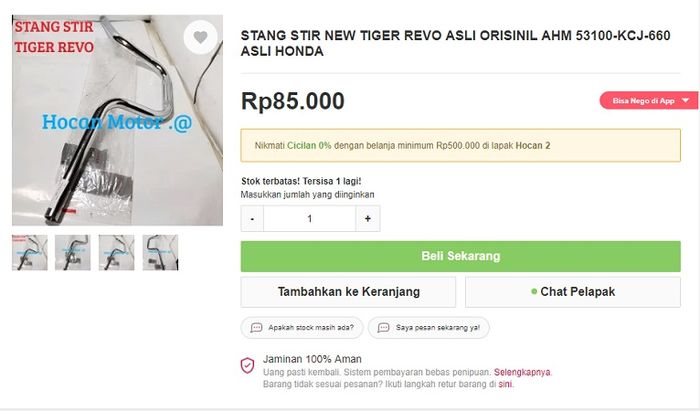Open 'Chat Pelapak' to message seller

[x=572, y=292]
